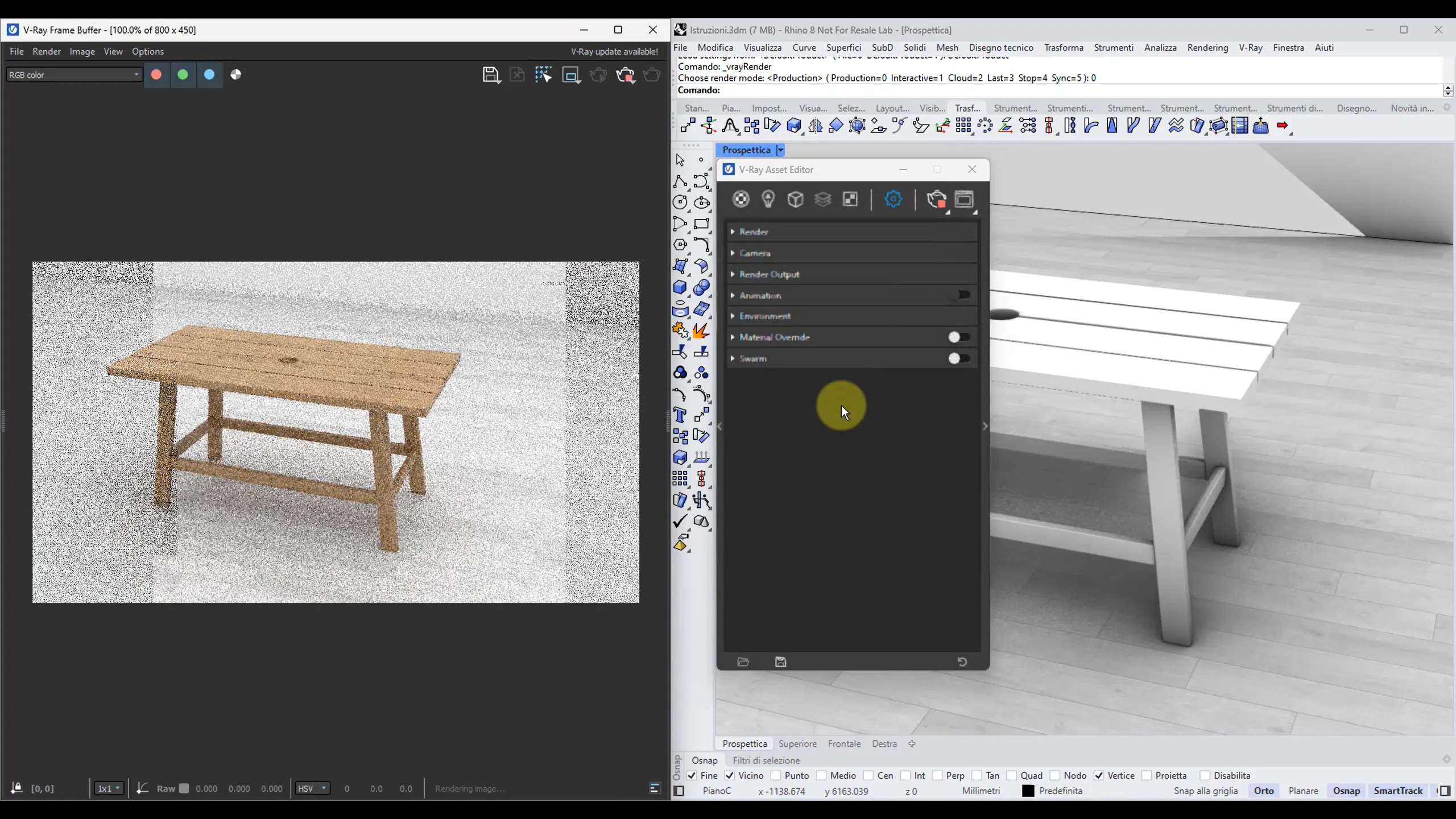
Task: Expand the Camera settings section
Action: pyautogui.click(x=755, y=253)
